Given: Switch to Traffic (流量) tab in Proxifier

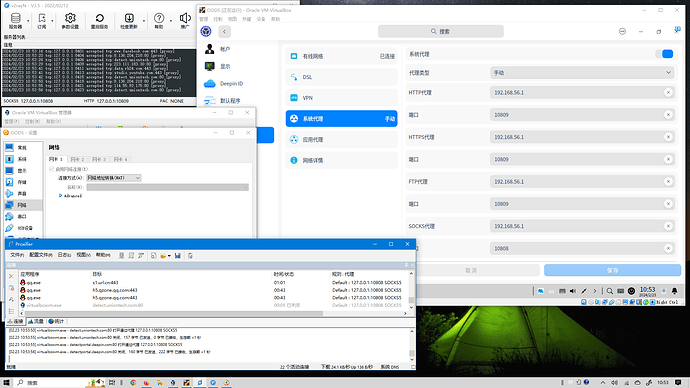Looking at the screenshot, I should (x=37, y=322).
